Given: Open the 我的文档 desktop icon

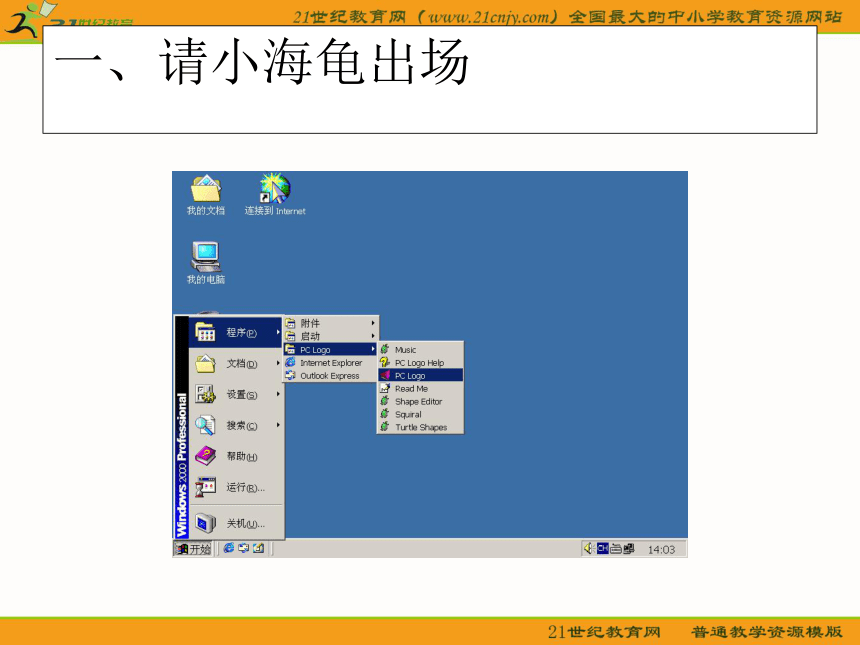Looking at the screenshot, I should point(206,195).
